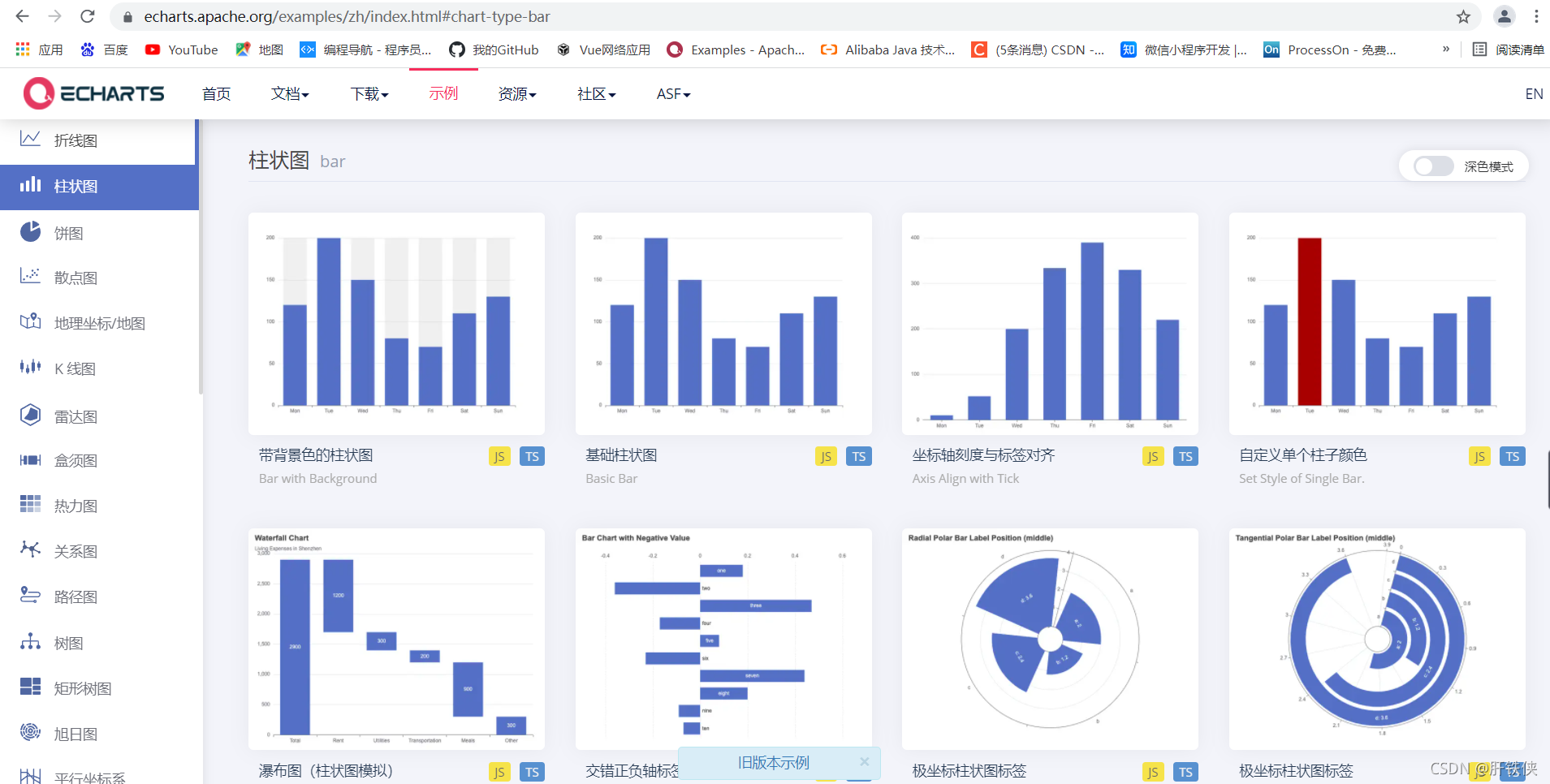Viewport: 1550px width, 784px height.
Task: Open the 我的GitHub bookmark
Action: tap(494, 50)
